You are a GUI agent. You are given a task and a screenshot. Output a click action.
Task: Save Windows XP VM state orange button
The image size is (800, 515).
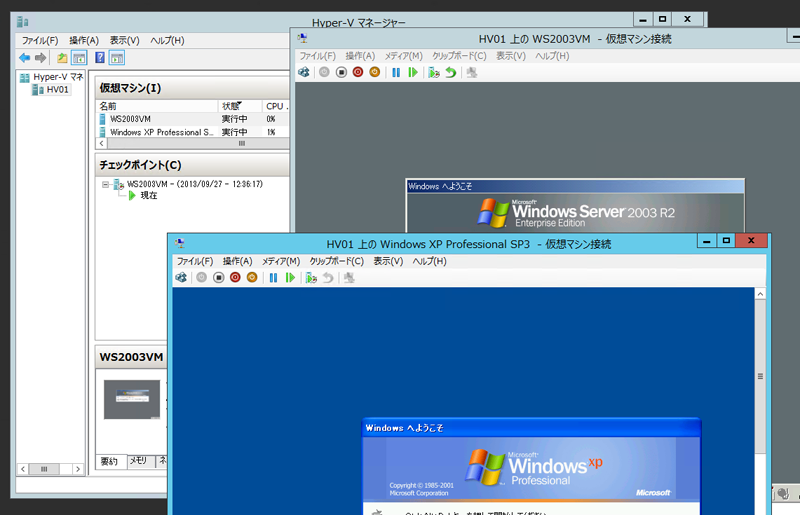coord(252,278)
